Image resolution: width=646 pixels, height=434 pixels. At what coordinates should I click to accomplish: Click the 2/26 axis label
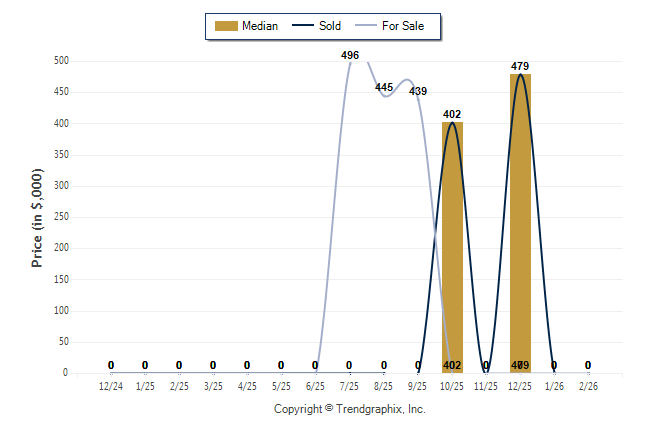click(x=588, y=385)
